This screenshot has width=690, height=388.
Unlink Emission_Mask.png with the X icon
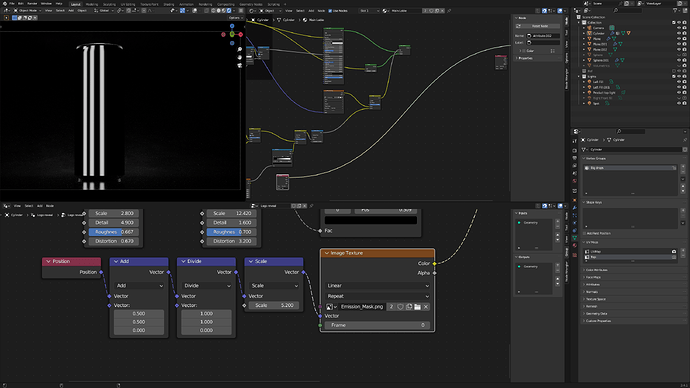[426, 307]
